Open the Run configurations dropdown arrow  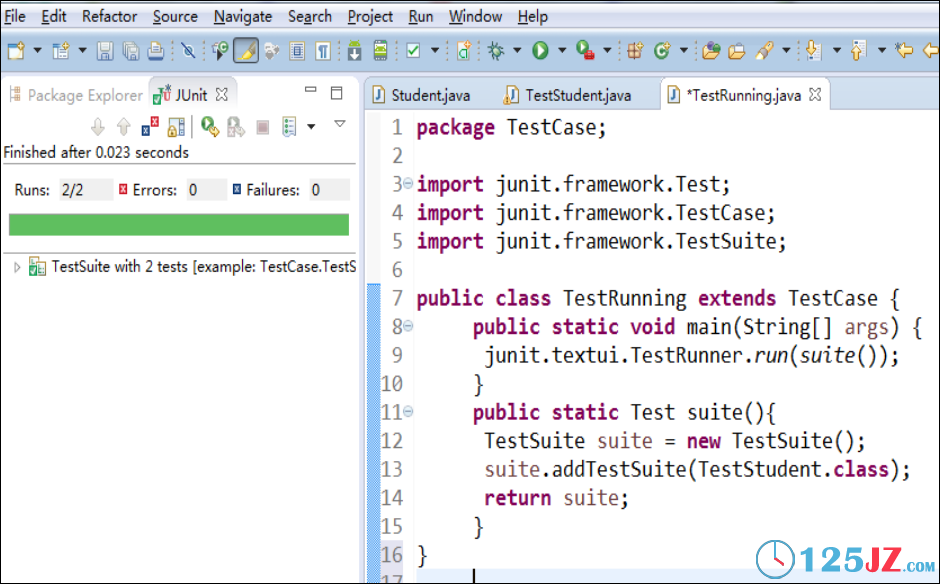click(562, 50)
